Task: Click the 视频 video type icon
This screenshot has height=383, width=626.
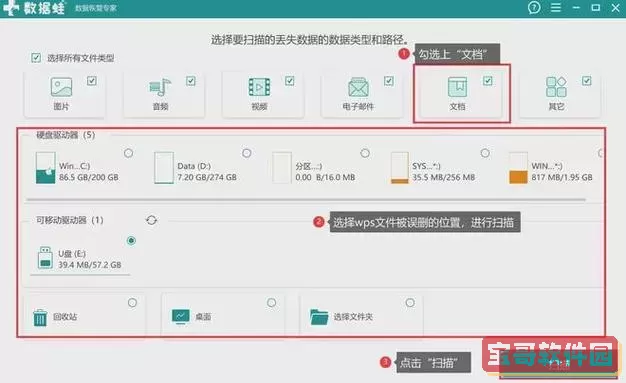Action: (x=259, y=87)
